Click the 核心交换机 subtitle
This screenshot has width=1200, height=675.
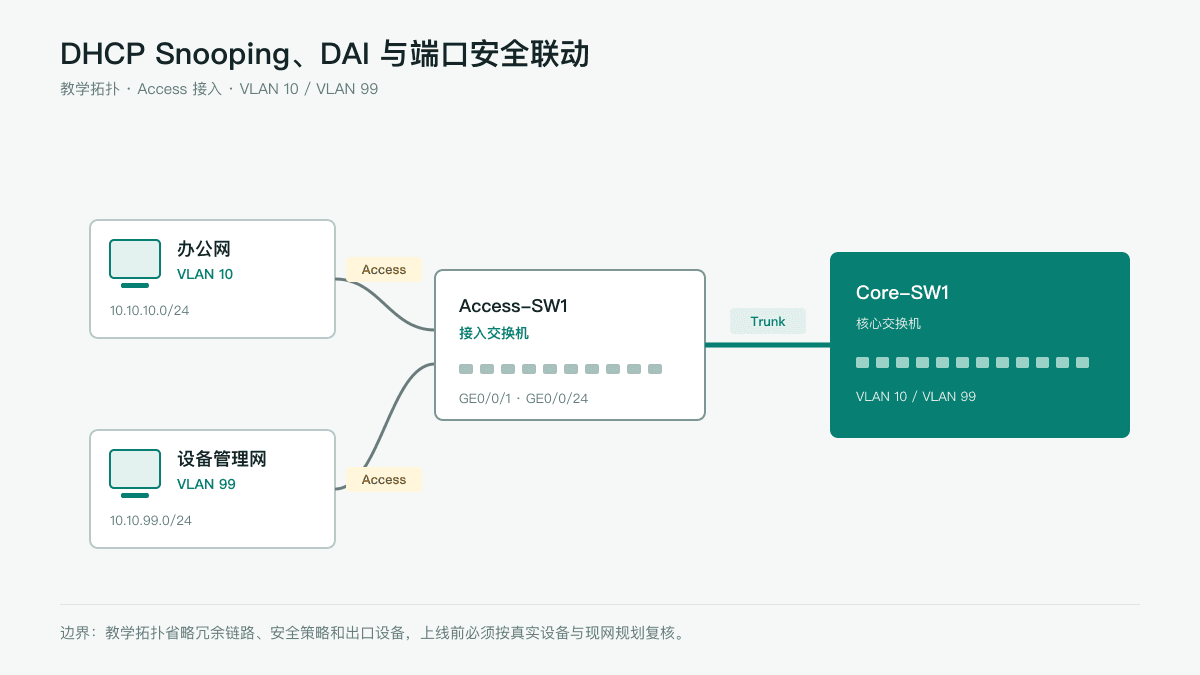point(888,323)
